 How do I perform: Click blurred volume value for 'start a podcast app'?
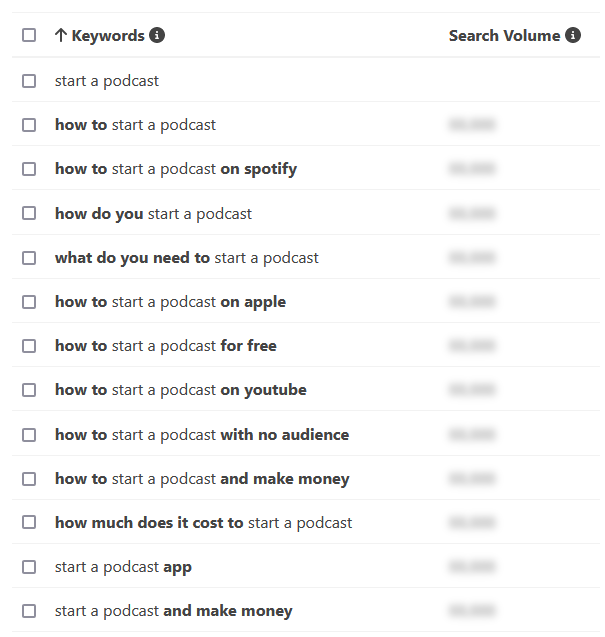(472, 566)
